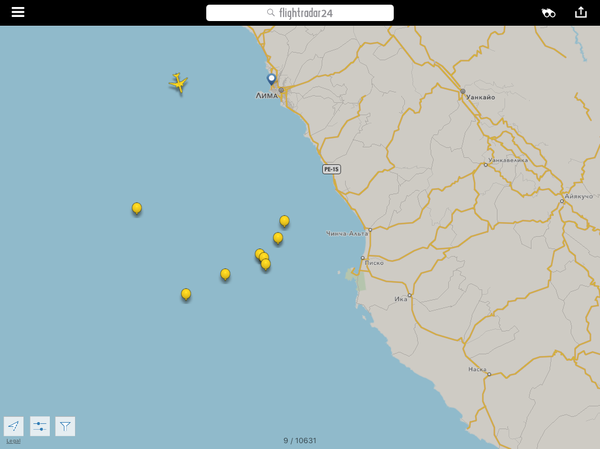Center map with the location arrow button

click(x=13, y=426)
